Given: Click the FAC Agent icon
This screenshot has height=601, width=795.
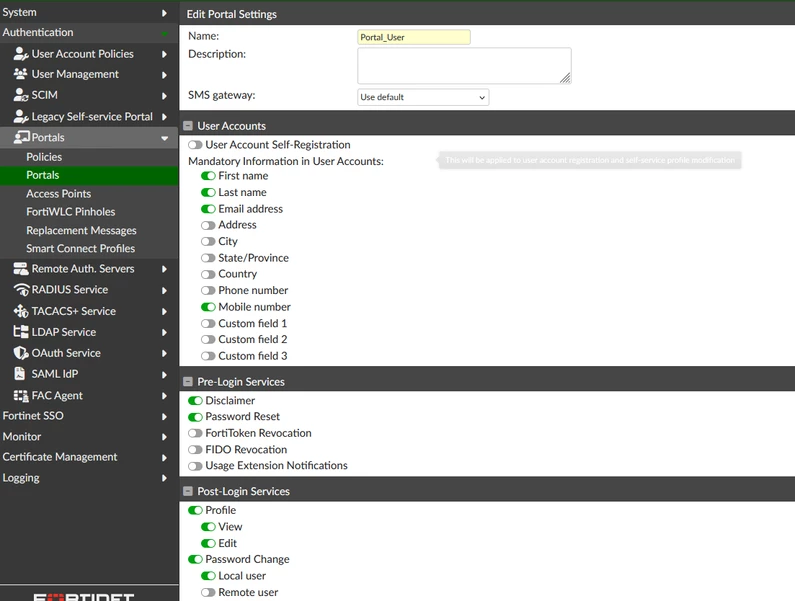Looking at the screenshot, I should (21, 396).
